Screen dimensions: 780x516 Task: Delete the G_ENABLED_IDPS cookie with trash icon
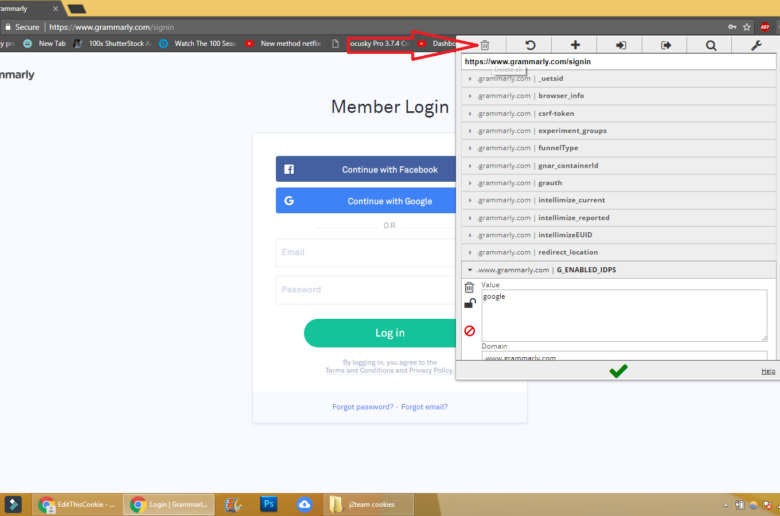pyautogui.click(x=469, y=287)
